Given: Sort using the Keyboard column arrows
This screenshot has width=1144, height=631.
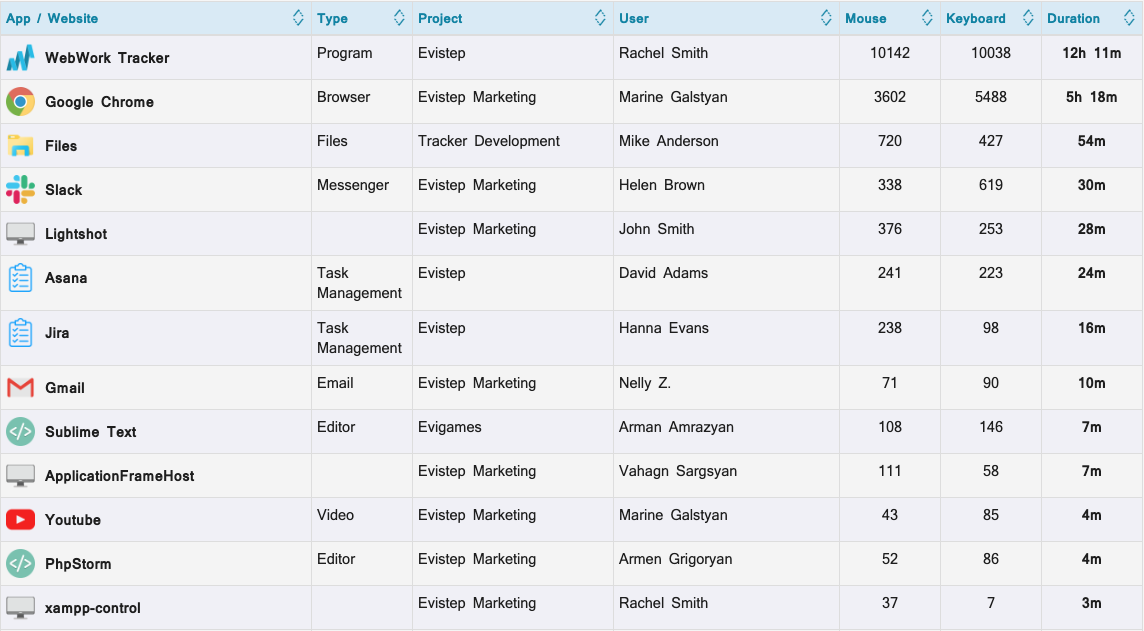Looking at the screenshot, I should coord(1028,18).
